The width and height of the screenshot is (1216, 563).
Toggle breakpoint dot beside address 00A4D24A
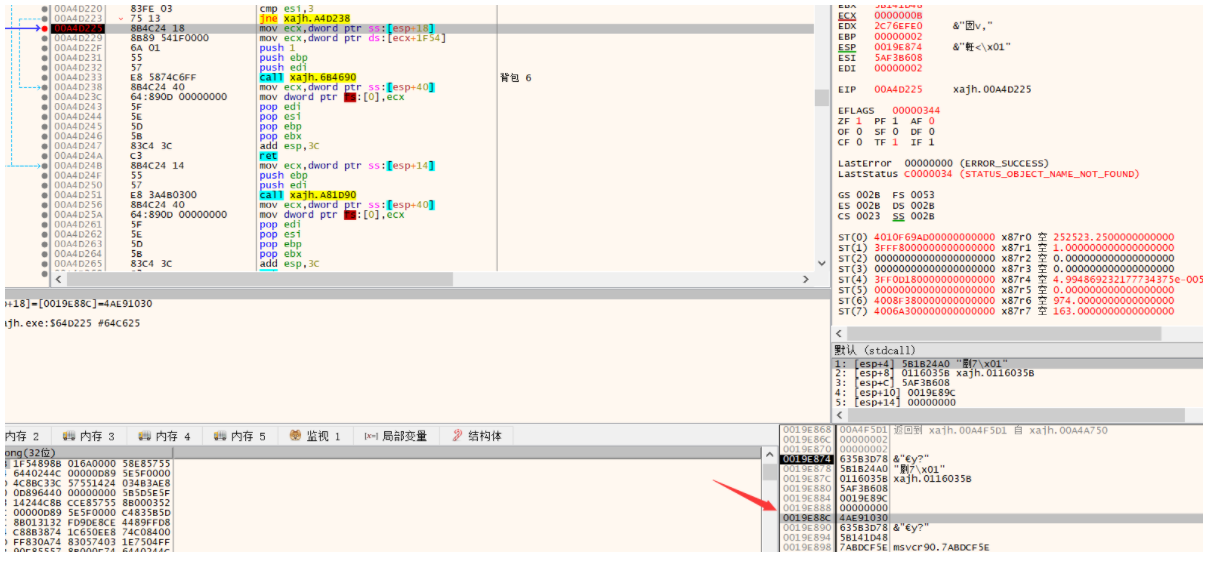point(45,155)
